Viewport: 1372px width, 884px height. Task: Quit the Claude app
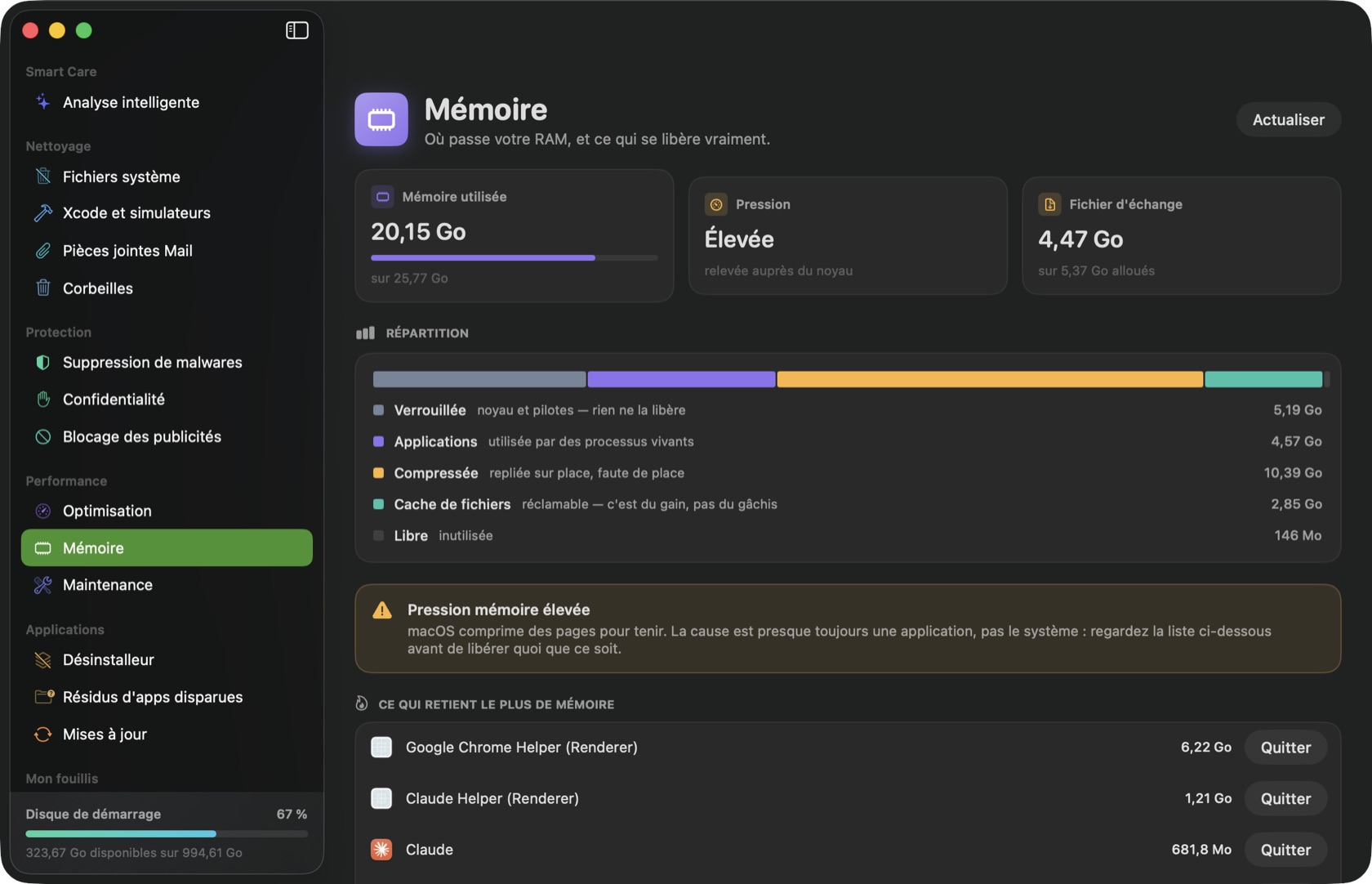pyautogui.click(x=1285, y=850)
